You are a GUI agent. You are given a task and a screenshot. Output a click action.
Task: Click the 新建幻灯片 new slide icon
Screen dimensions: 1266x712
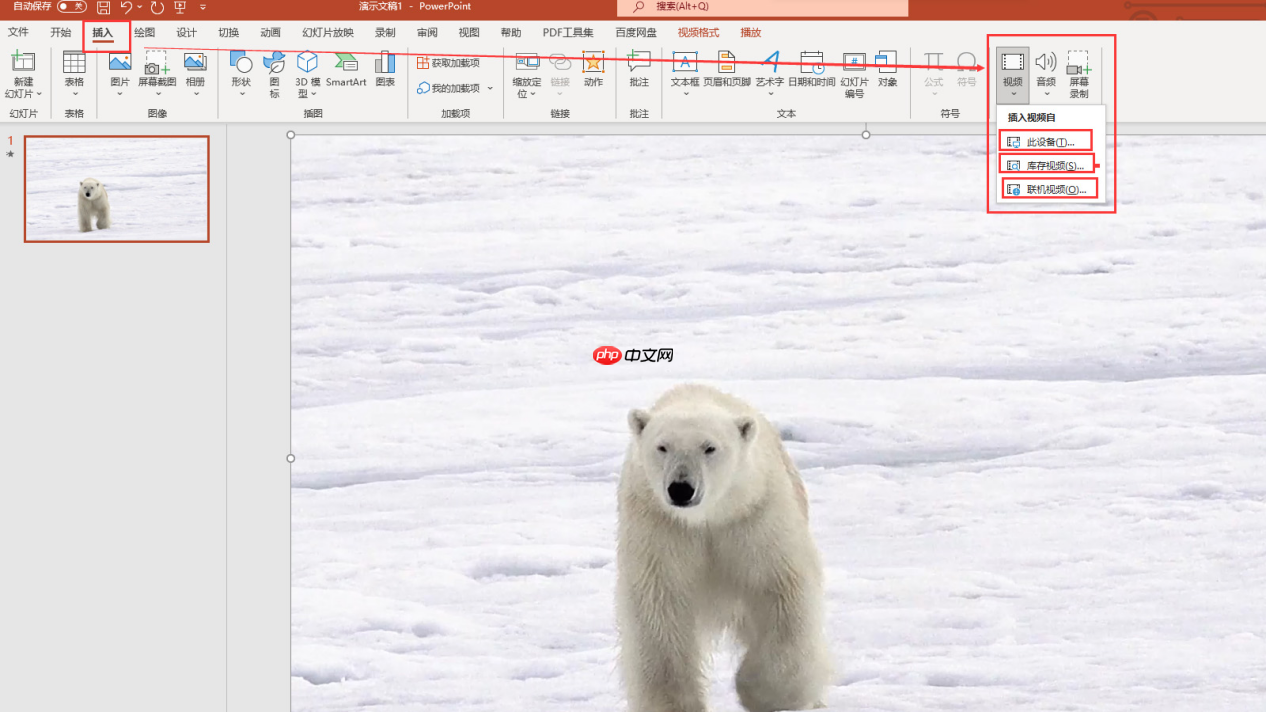coord(22,63)
